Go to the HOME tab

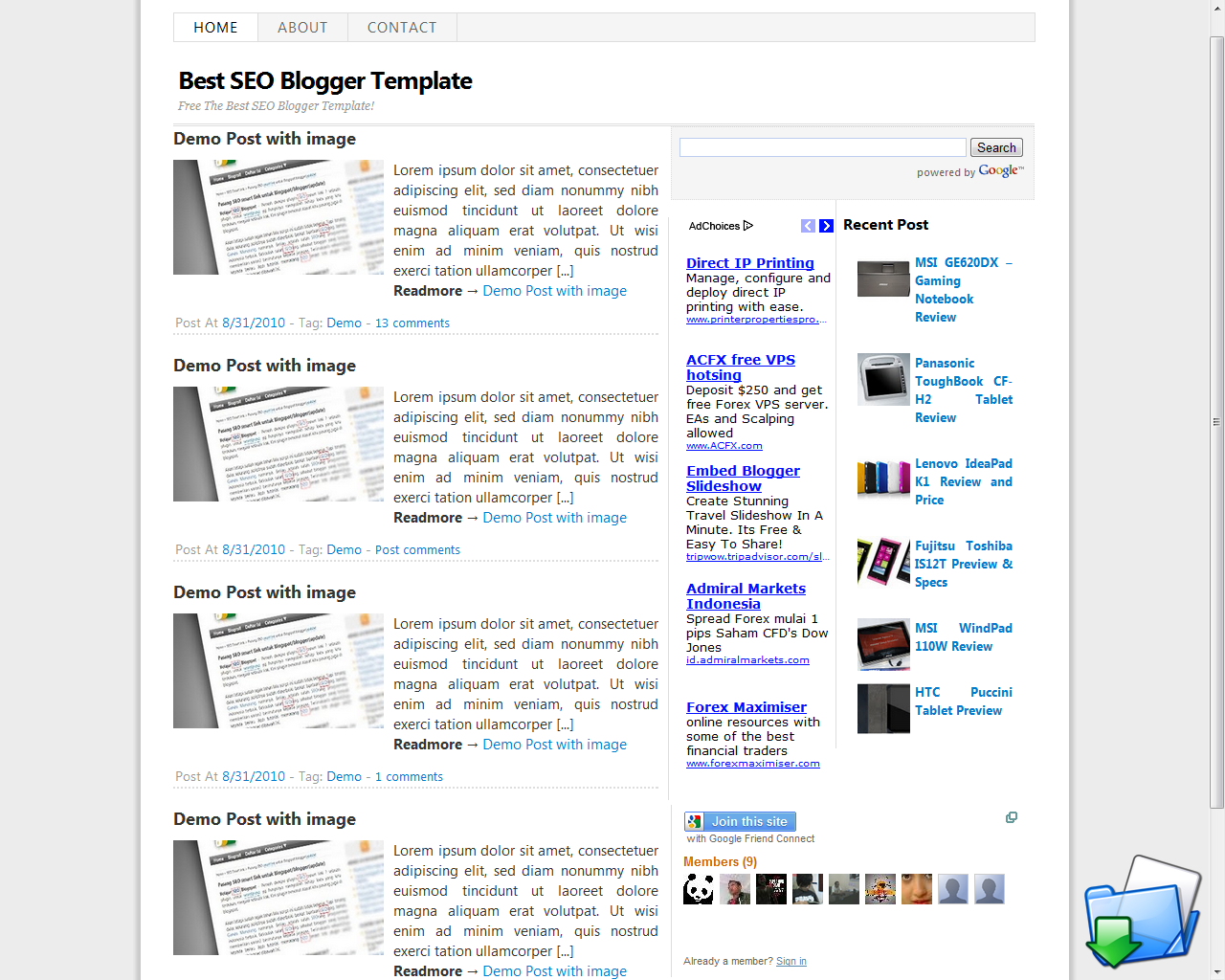(215, 28)
